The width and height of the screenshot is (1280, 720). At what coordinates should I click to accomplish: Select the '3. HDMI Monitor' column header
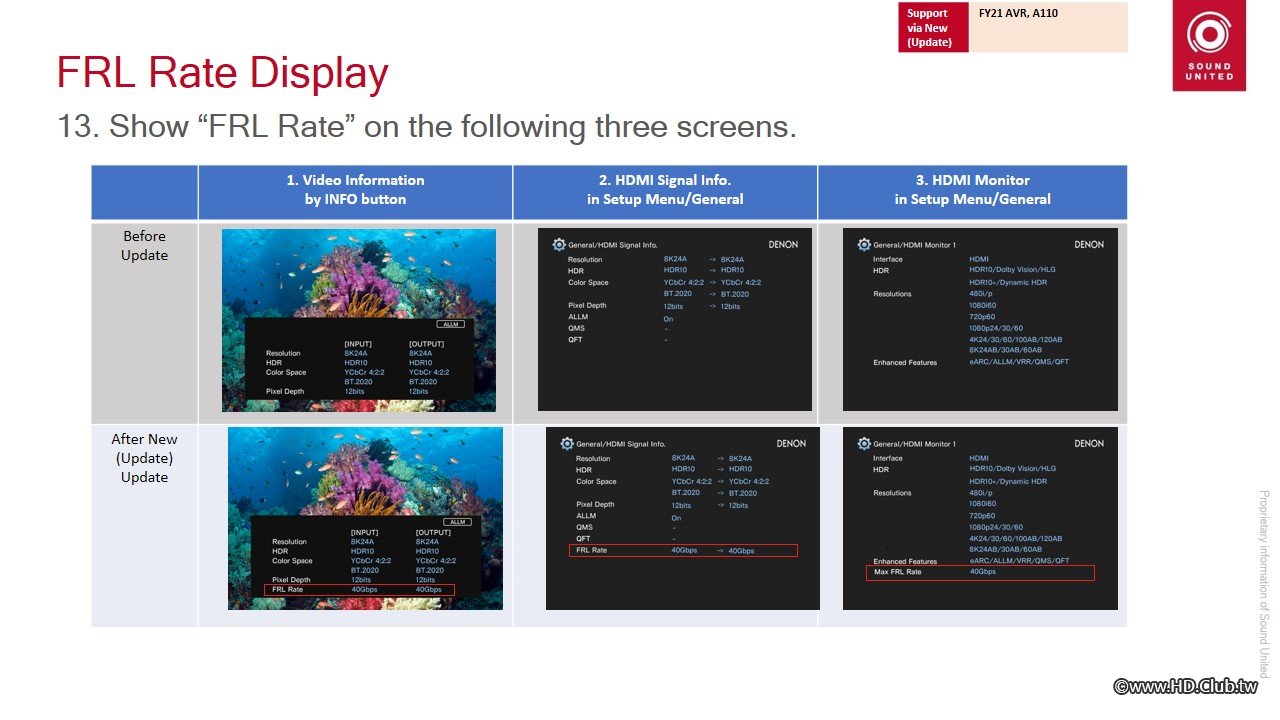(973, 190)
